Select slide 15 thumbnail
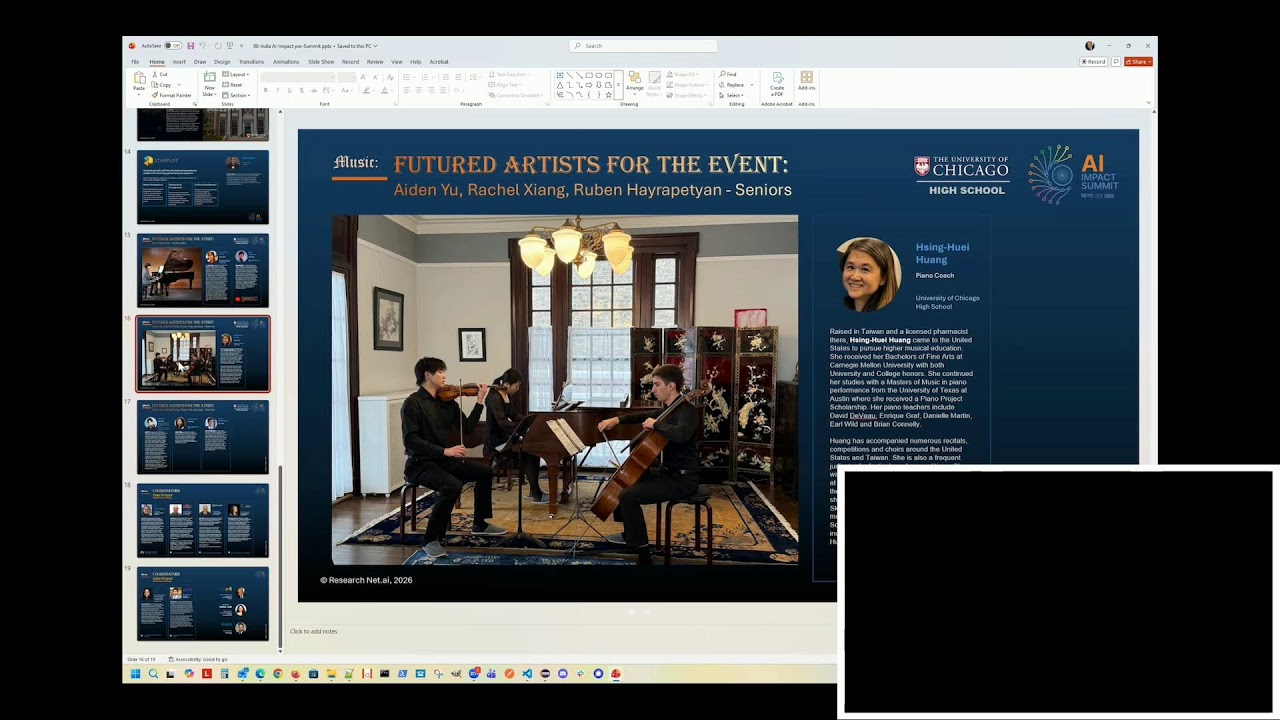 tap(203, 270)
